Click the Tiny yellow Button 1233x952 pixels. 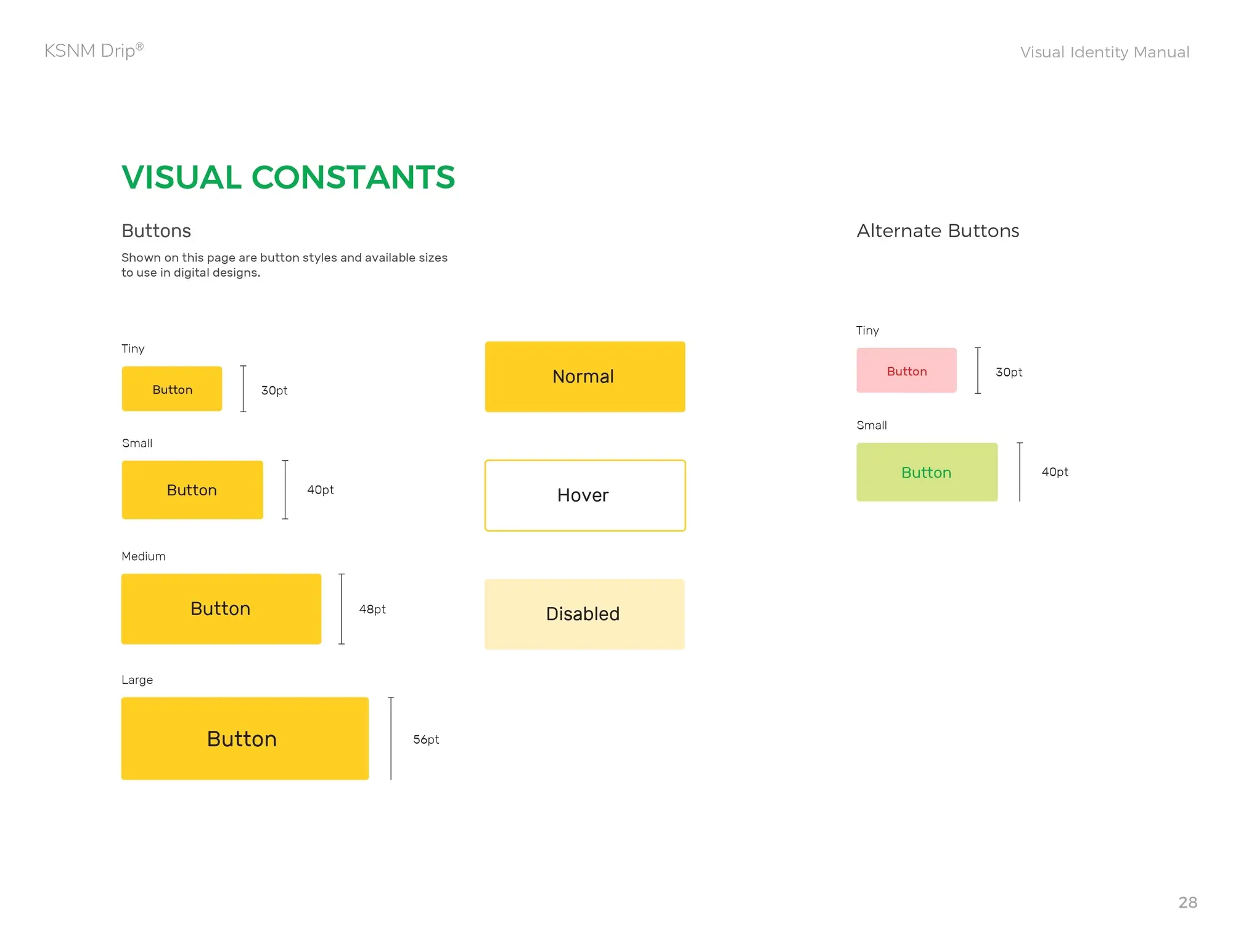pos(172,389)
